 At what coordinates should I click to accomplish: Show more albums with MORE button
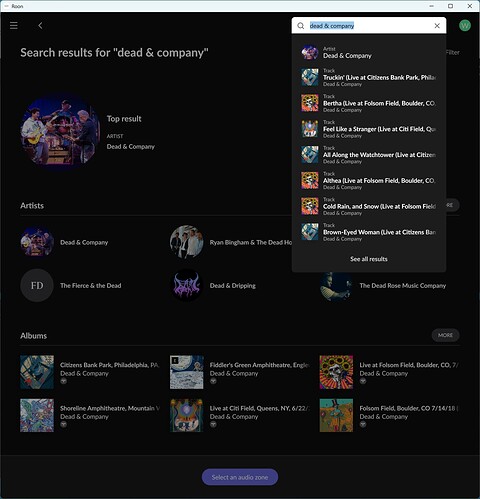click(445, 335)
